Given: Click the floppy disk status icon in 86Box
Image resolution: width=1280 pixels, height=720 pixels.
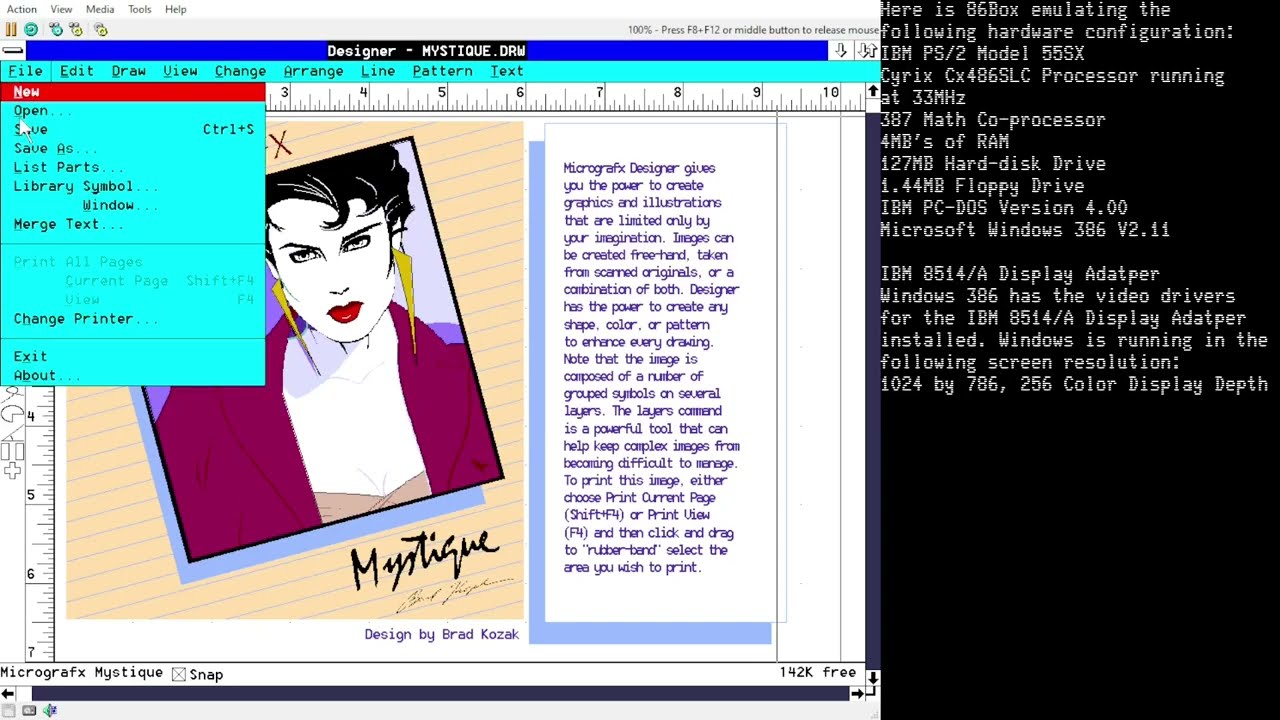Looking at the screenshot, I should (9, 711).
